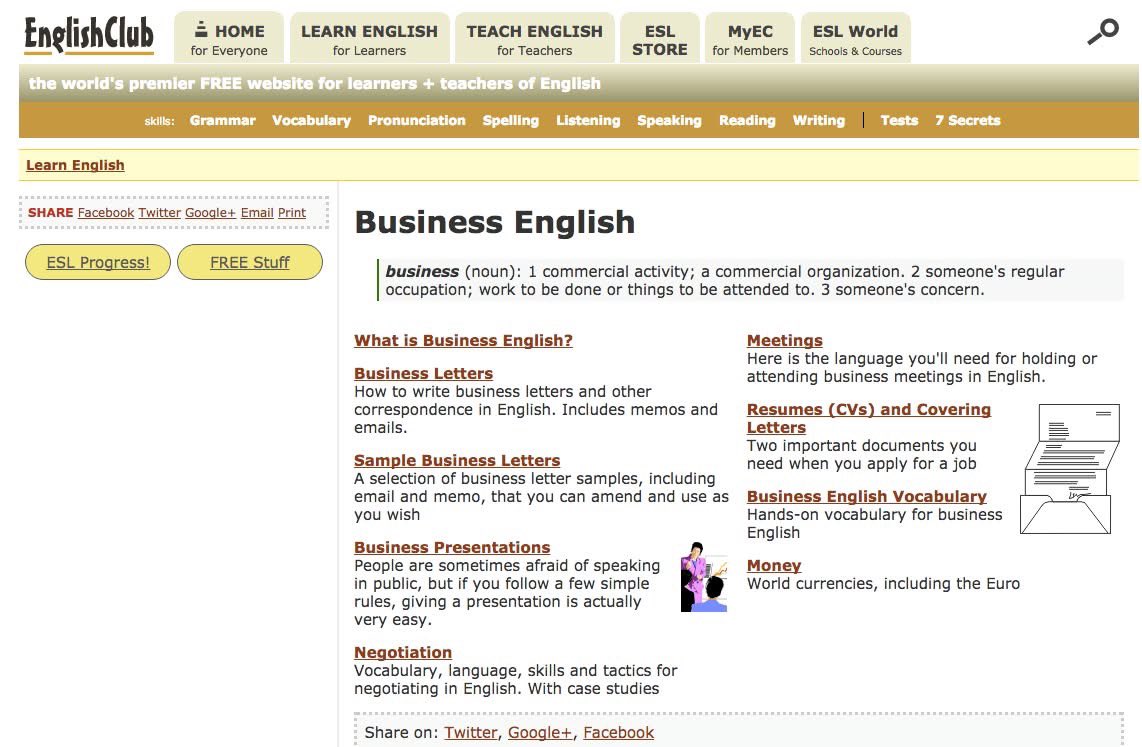Click the 'World currencies, including the Euro' text
Viewport: 1142px width, 747px height.
tap(883, 583)
